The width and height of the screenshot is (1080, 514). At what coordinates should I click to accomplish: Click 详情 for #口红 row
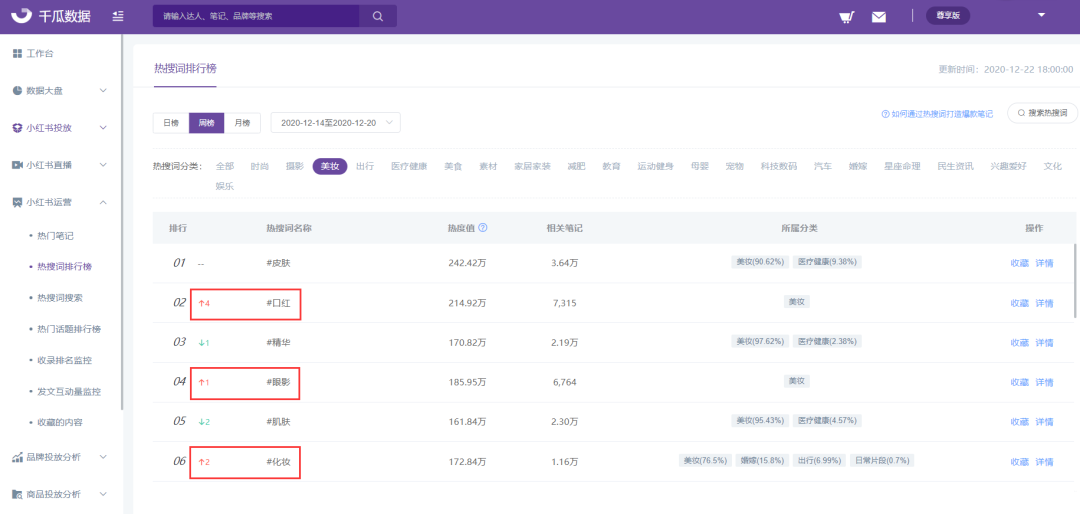point(1044,303)
